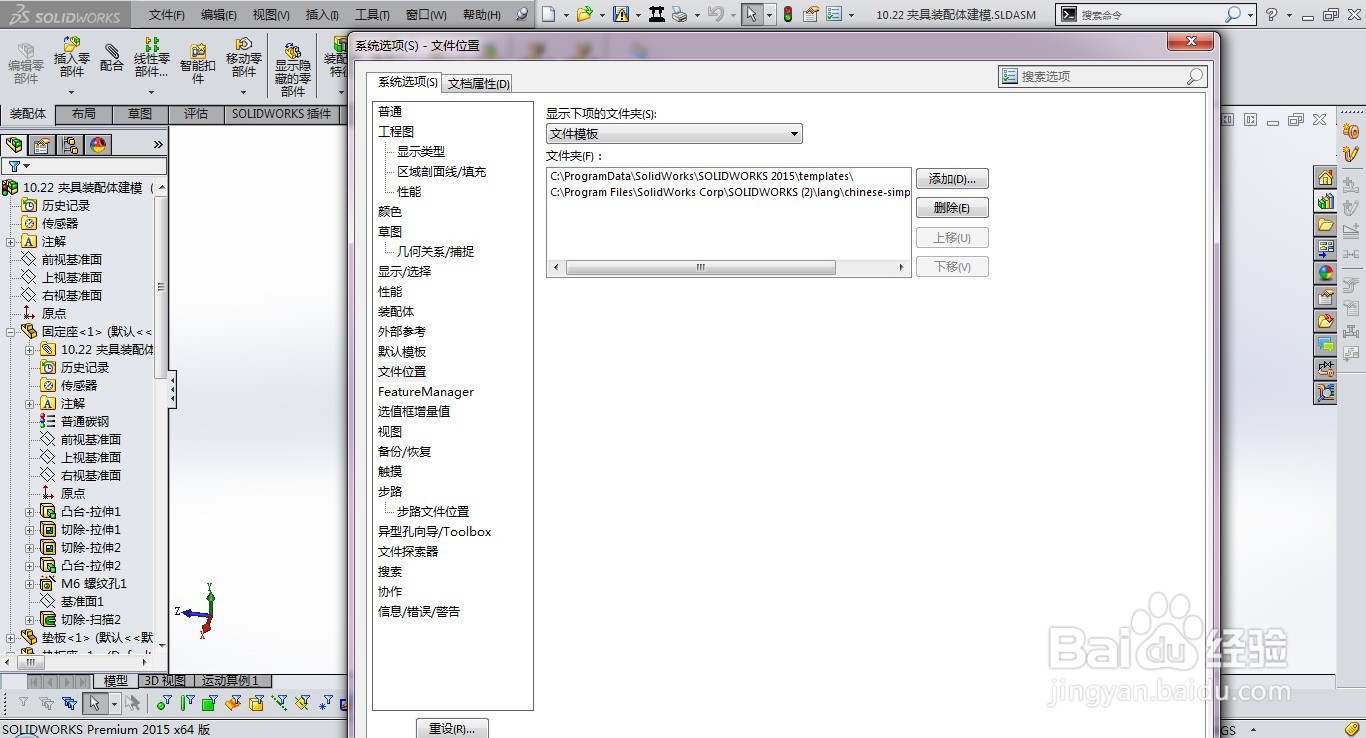
Task: Click the Rebuild traffic light icon
Action: tap(787, 14)
